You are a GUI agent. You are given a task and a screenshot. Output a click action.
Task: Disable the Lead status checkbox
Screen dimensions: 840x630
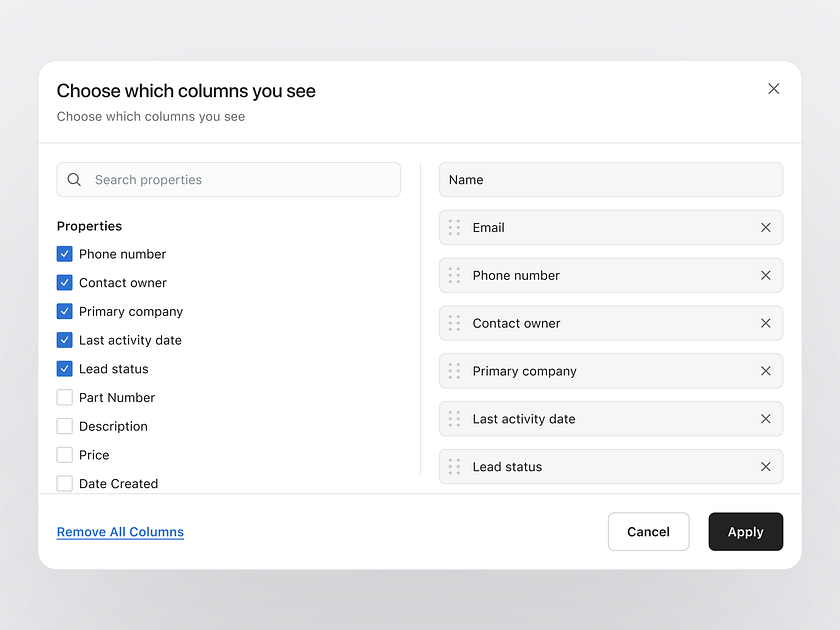coord(64,368)
